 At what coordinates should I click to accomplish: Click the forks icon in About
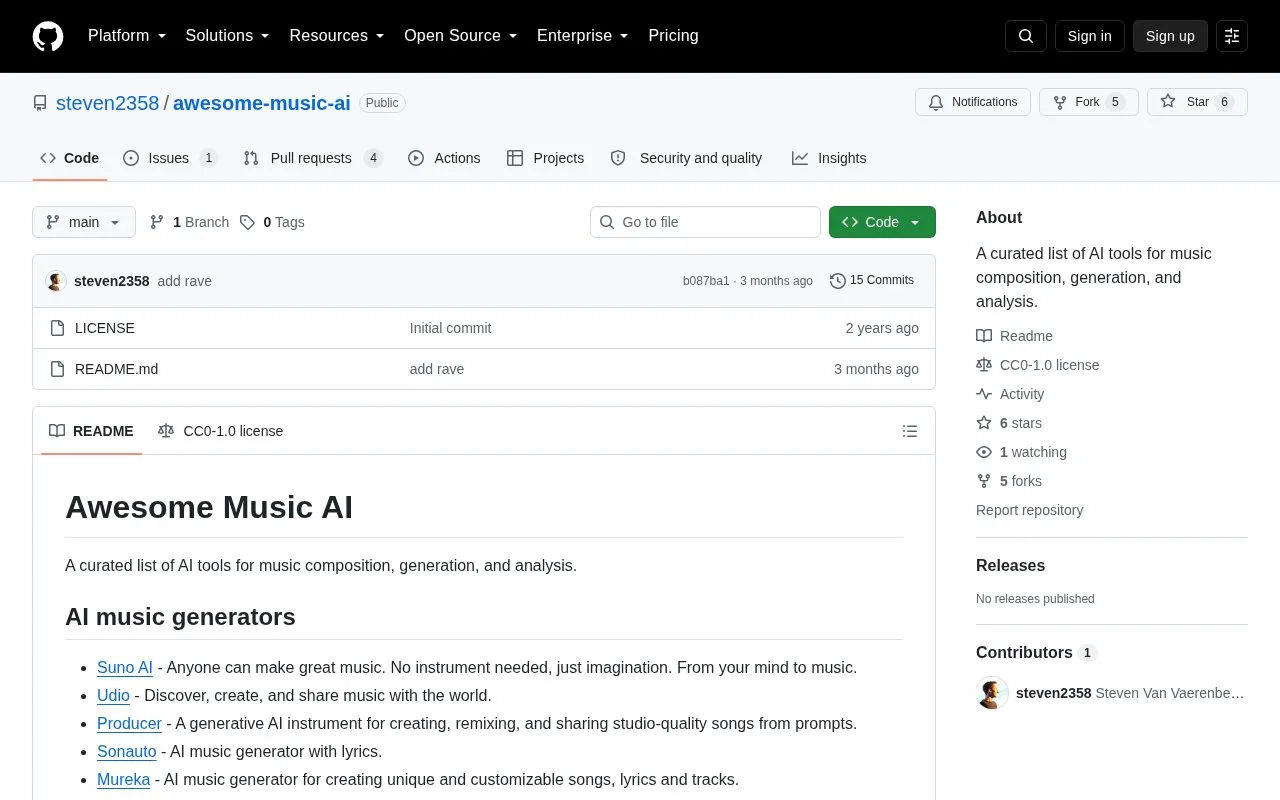(984, 481)
